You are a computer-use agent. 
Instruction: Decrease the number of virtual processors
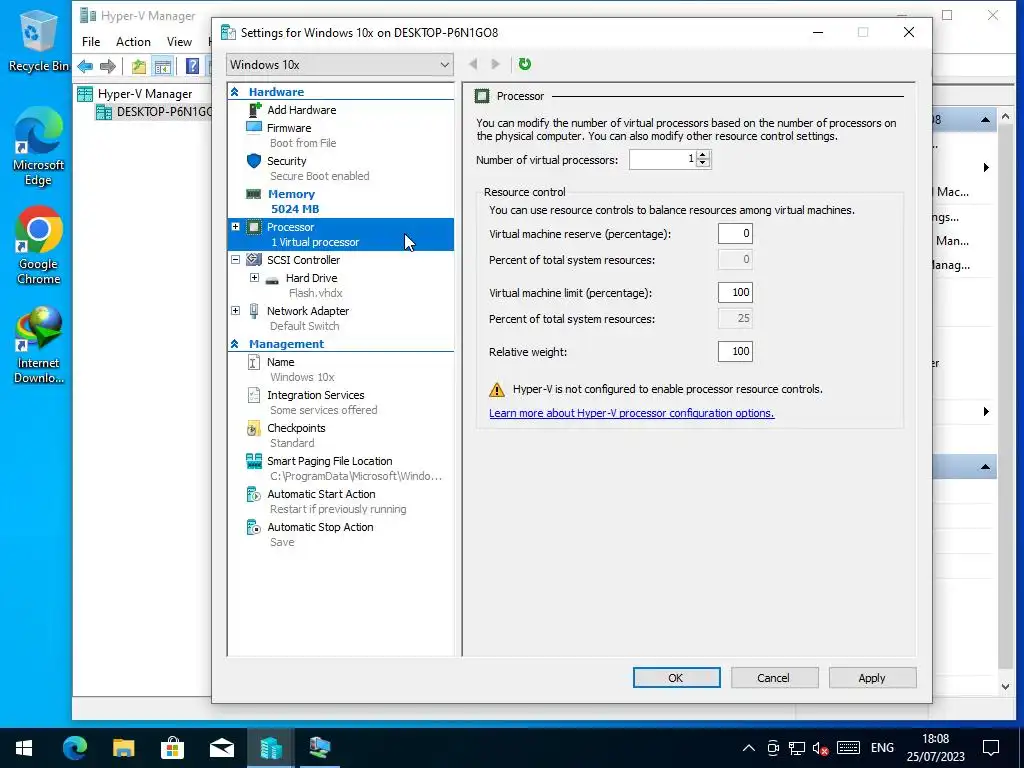pos(703,163)
